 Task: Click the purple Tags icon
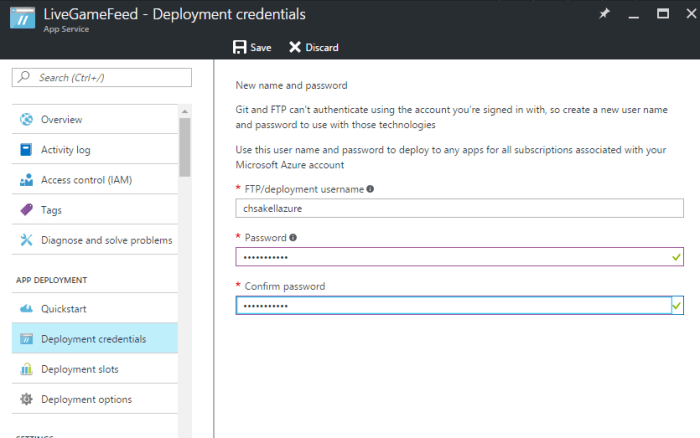[26, 209]
